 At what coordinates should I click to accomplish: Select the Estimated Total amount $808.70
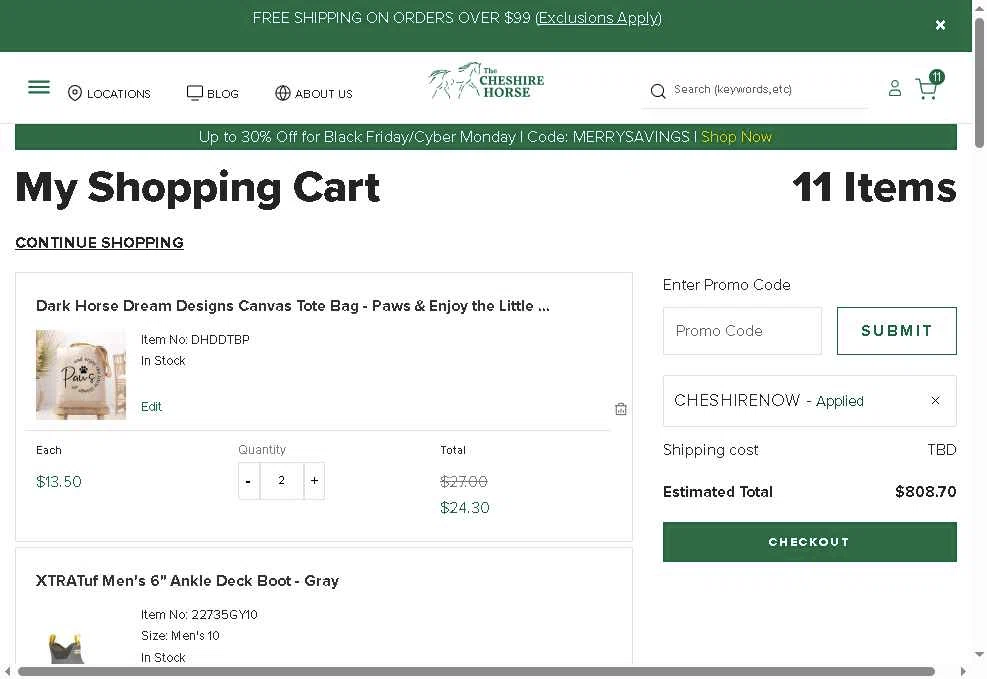click(x=925, y=492)
